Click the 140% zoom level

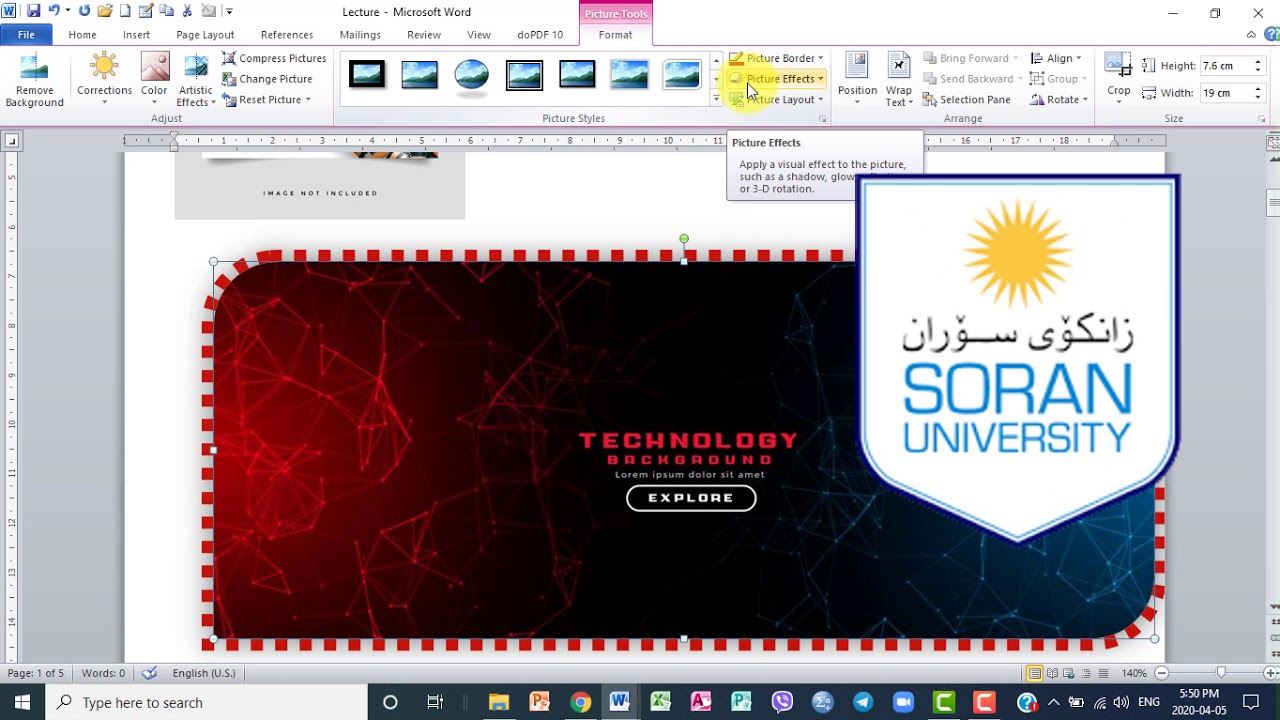pyautogui.click(x=1134, y=673)
